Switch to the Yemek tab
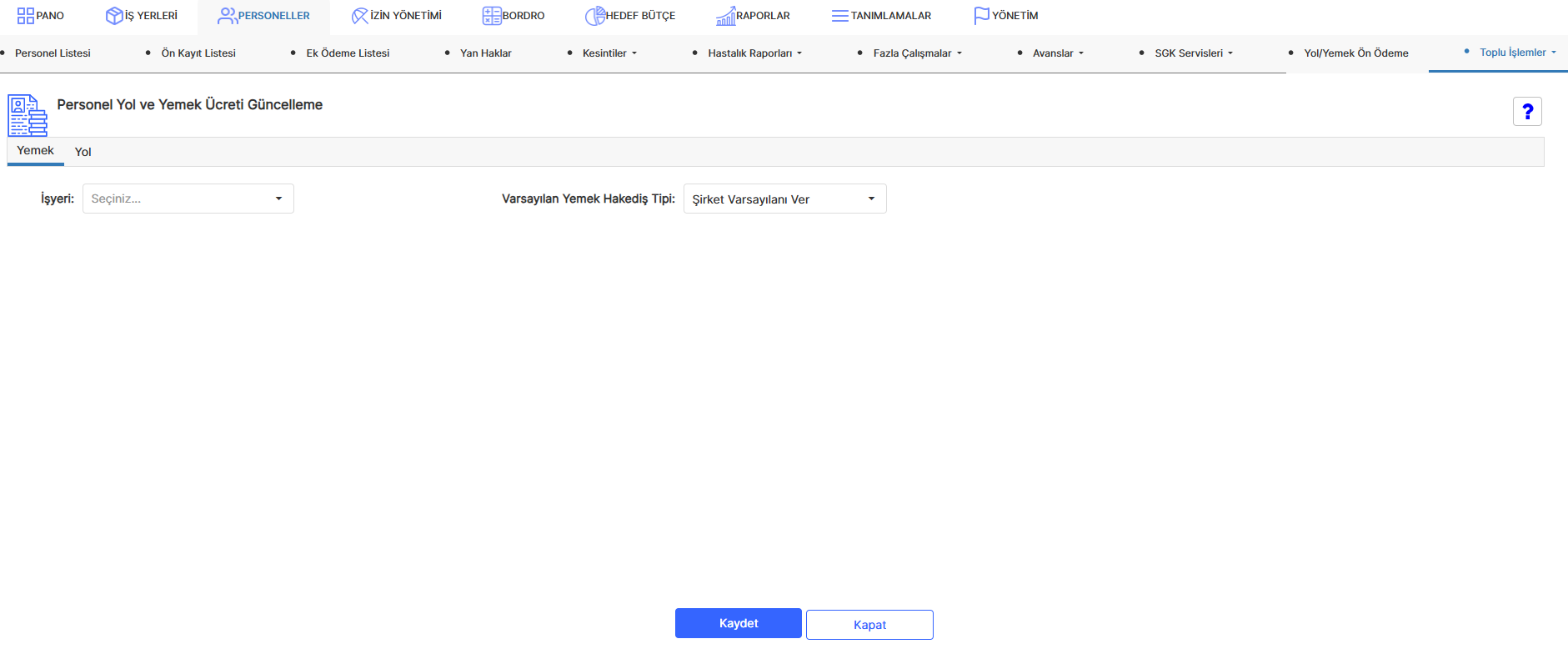Image resolution: width=1568 pixels, height=654 pixels. click(35, 151)
